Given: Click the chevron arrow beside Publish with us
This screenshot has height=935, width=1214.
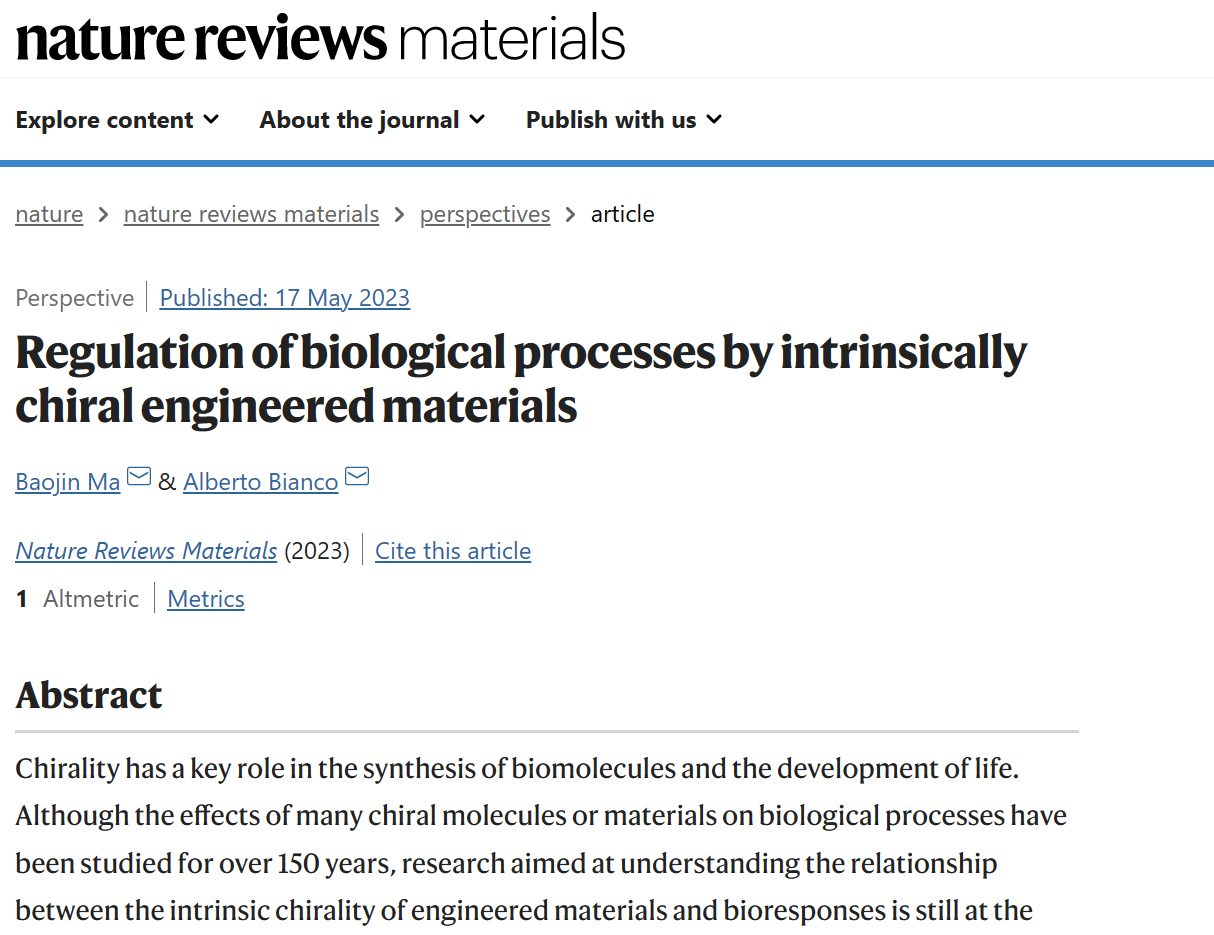Looking at the screenshot, I should point(714,120).
